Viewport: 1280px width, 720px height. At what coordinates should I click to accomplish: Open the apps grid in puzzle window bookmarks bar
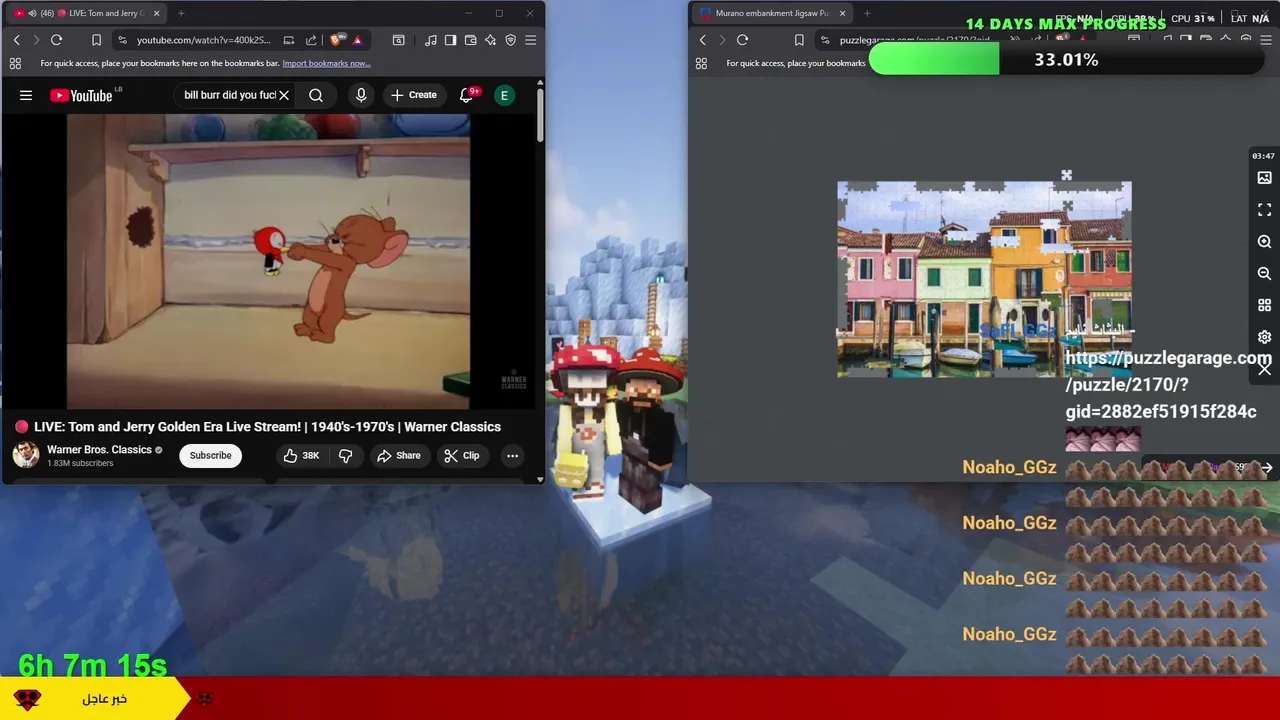(701, 63)
